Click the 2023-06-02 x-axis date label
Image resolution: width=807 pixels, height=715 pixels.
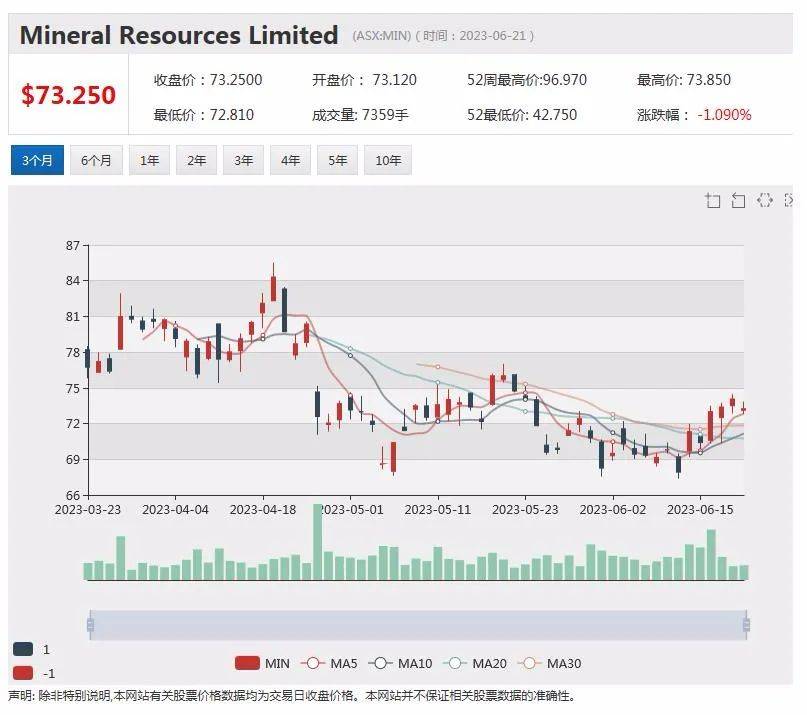pos(613,510)
